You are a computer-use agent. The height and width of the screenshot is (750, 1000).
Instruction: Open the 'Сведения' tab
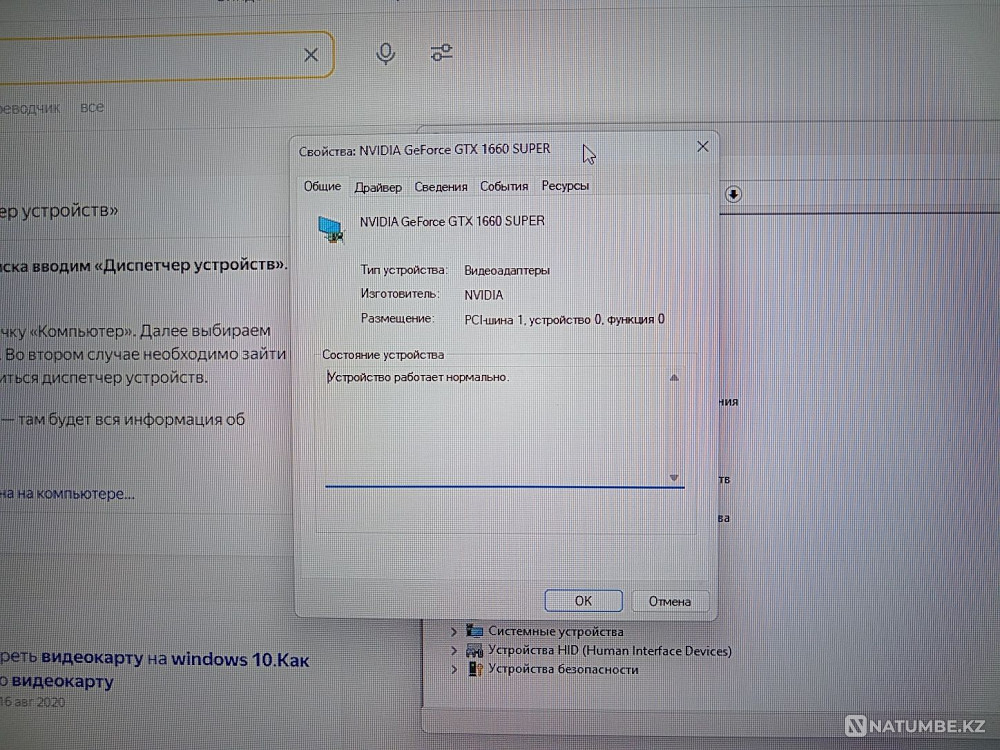click(x=441, y=187)
